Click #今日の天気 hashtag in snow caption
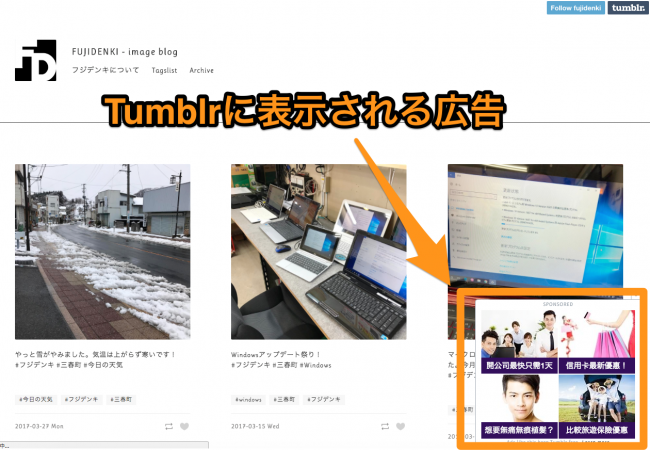The height and width of the screenshot is (450, 650). [104, 365]
